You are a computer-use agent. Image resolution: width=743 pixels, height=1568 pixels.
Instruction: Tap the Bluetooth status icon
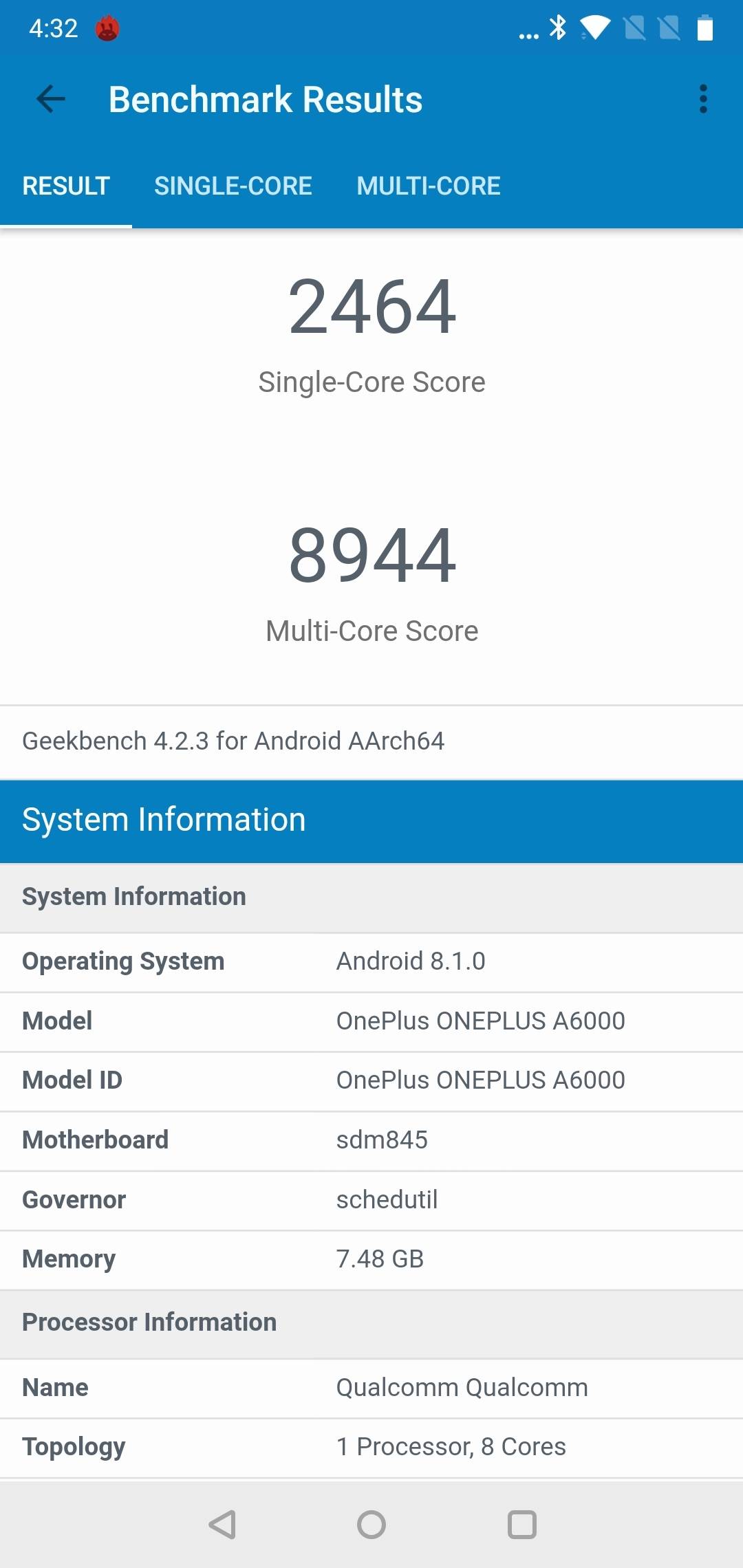point(558,28)
